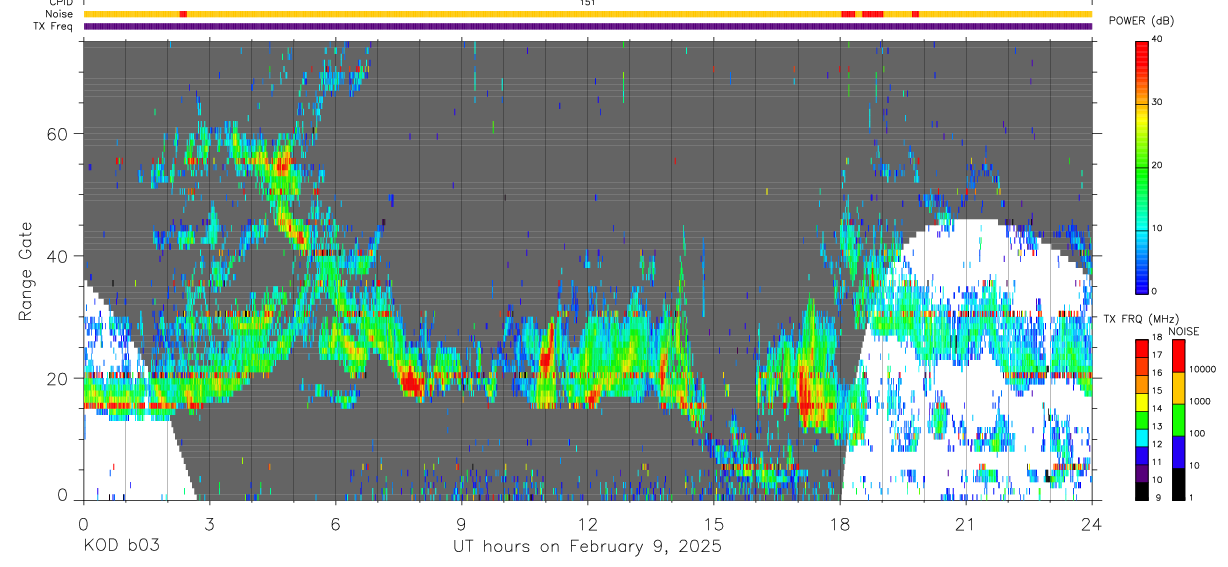
Task: Click the 'KOD b03' radar beam label
Action: tap(120, 546)
